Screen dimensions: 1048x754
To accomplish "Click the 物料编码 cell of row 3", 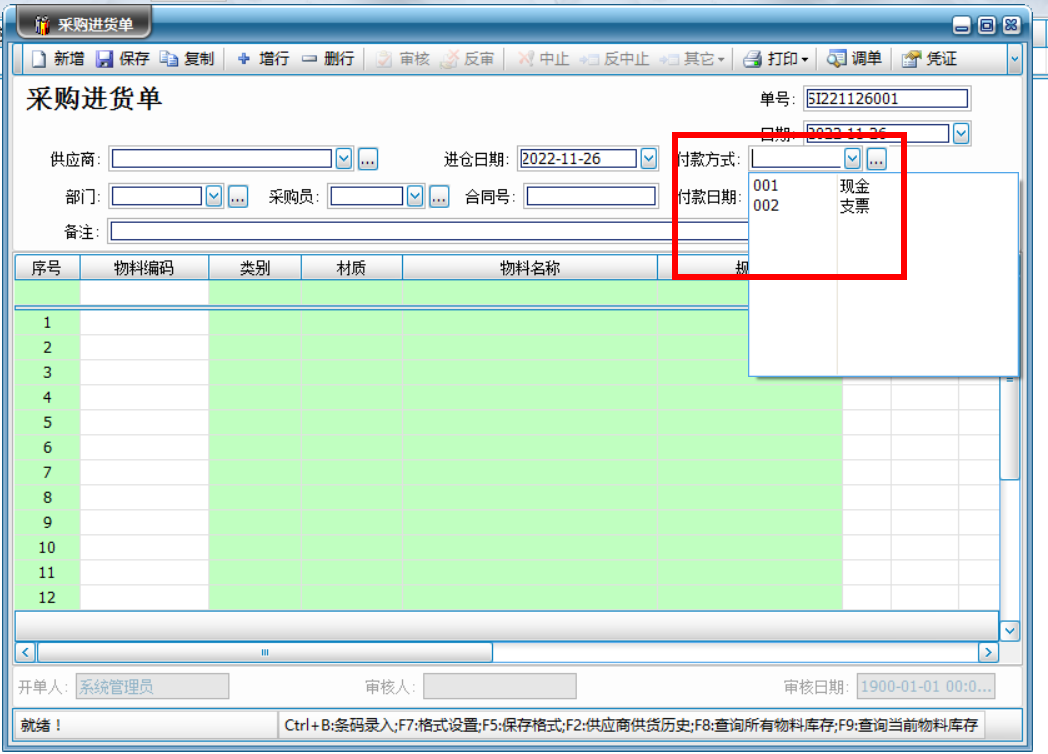I will [x=144, y=372].
